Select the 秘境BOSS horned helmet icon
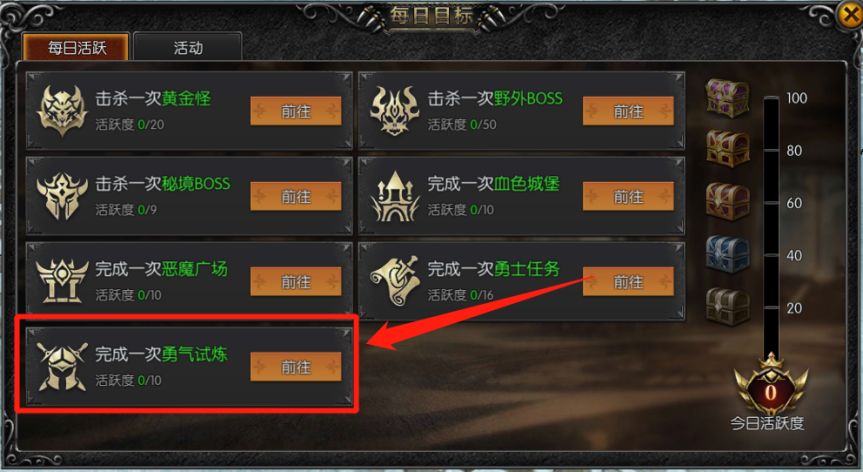The width and height of the screenshot is (863, 472). (x=62, y=196)
